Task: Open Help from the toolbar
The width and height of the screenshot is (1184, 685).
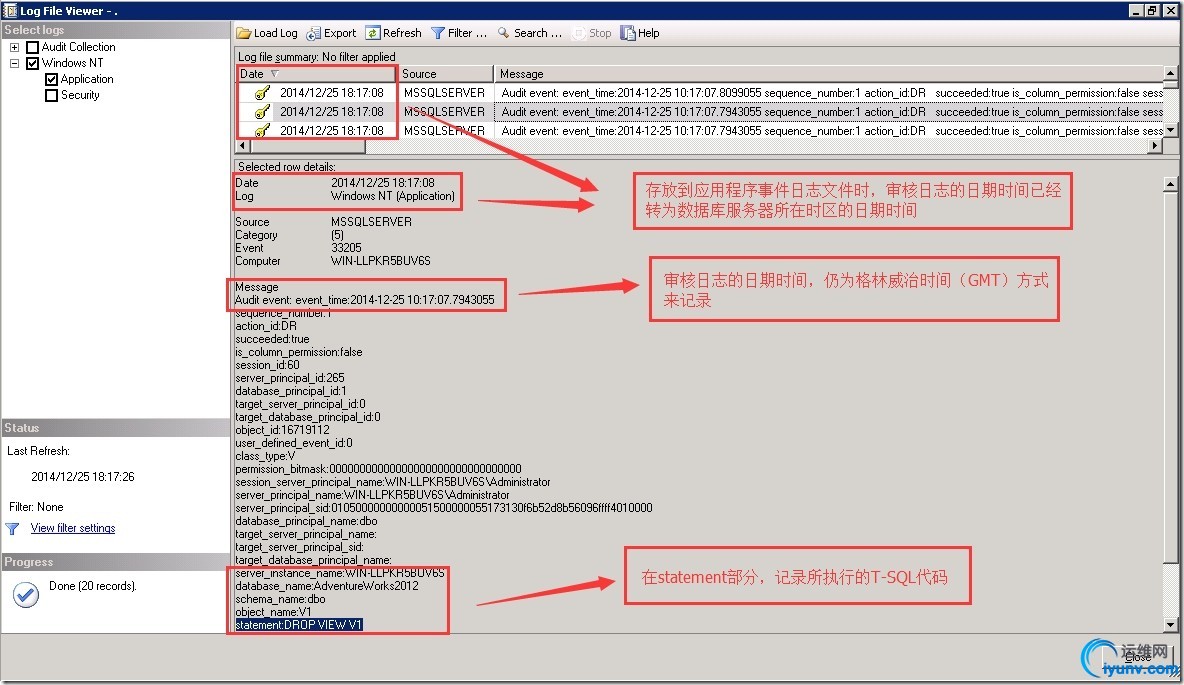Action: tap(640, 33)
